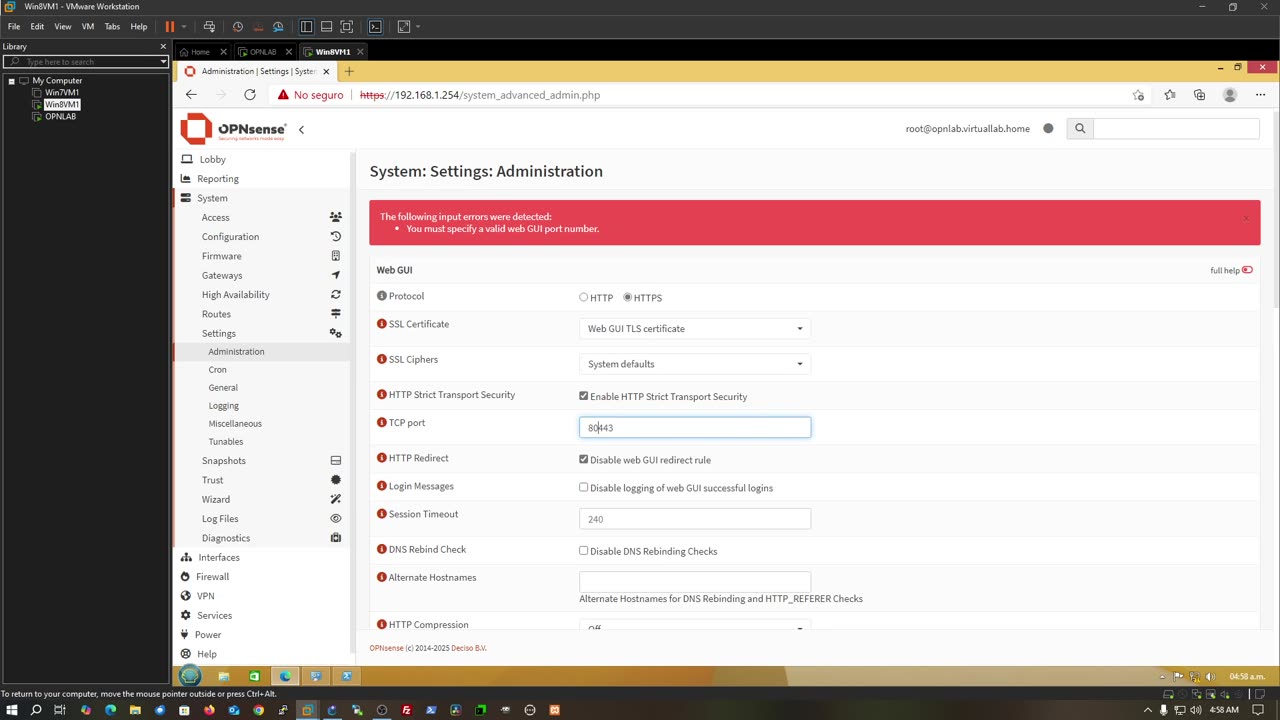This screenshot has height=720, width=1280.
Task: Click the guest VM Start orb
Action: [x=190, y=676]
